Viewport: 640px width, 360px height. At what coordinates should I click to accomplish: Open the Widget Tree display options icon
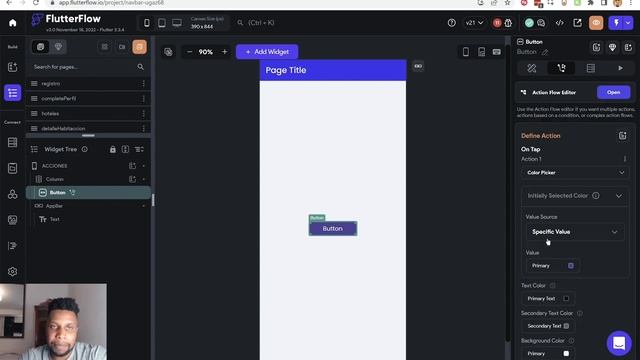139,149
